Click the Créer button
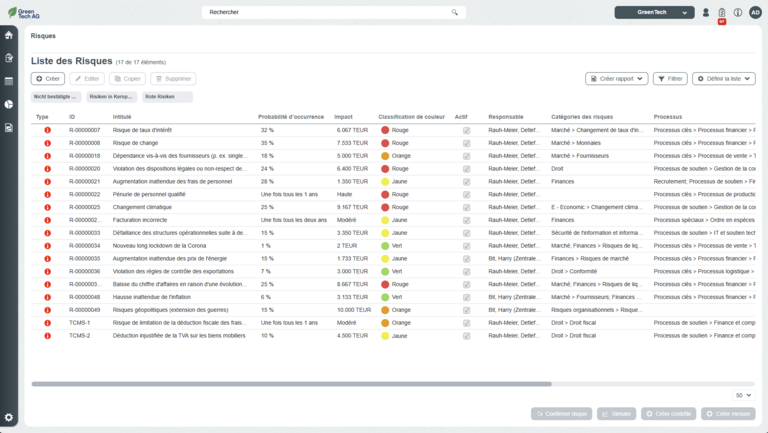The width and height of the screenshot is (768, 433). pos(48,78)
